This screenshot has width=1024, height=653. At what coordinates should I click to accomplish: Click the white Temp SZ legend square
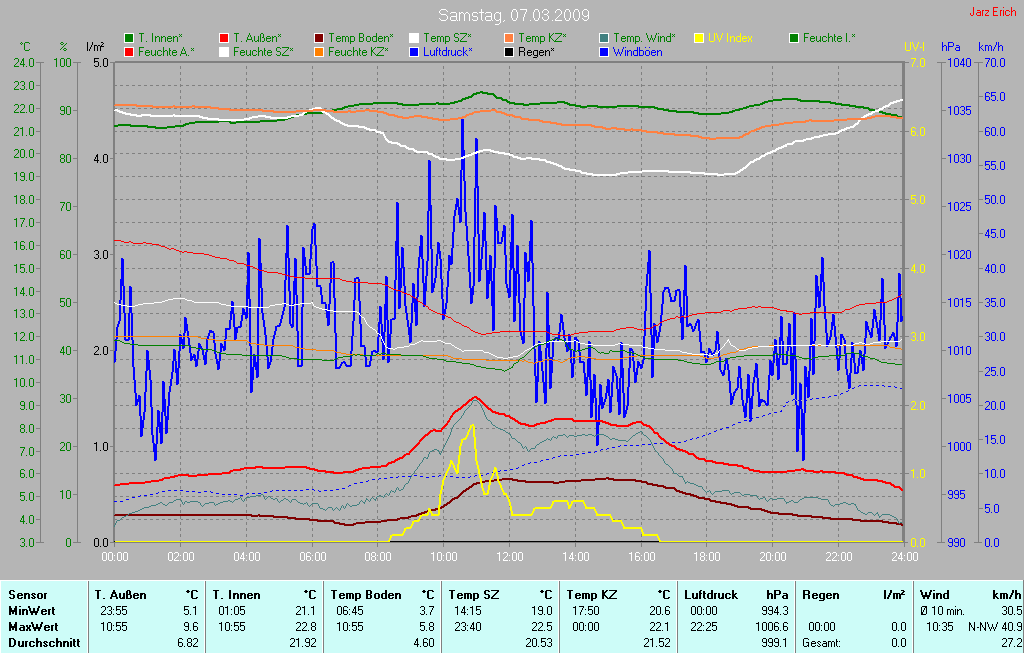click(414, 38)
